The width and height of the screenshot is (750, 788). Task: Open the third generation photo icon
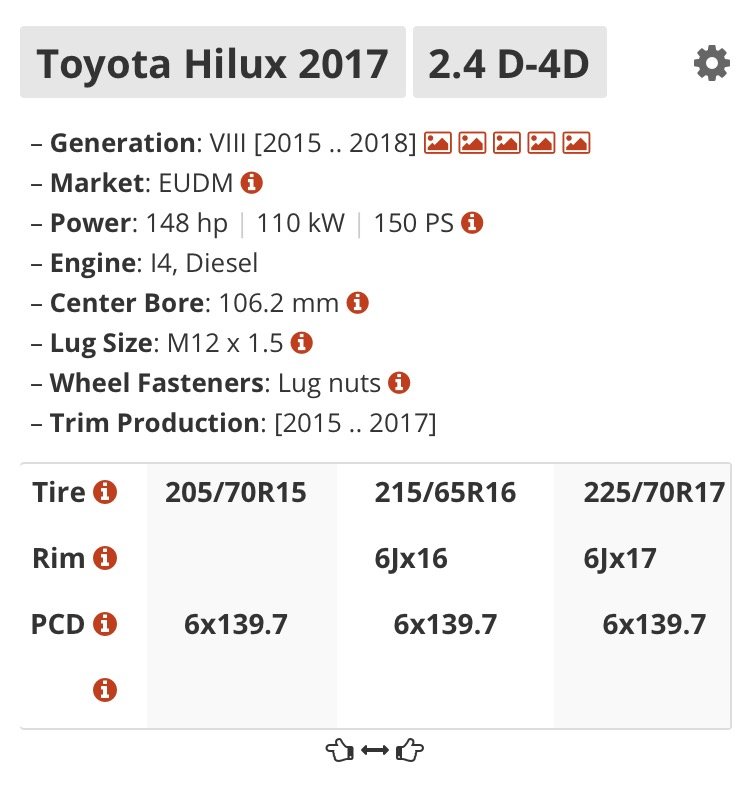point(506,143)
